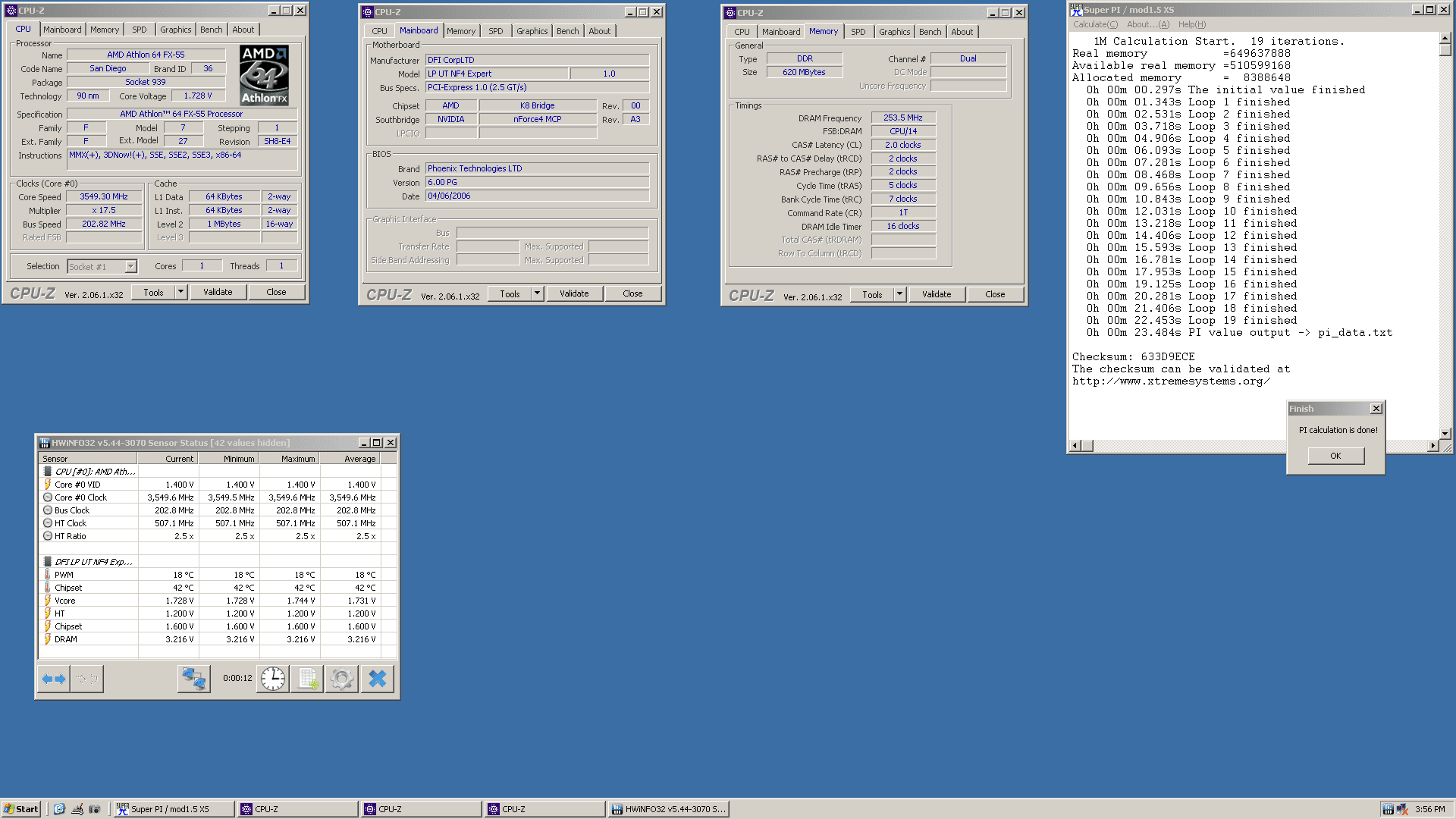Switch to Super PI taskbar button

pos(174,809)
